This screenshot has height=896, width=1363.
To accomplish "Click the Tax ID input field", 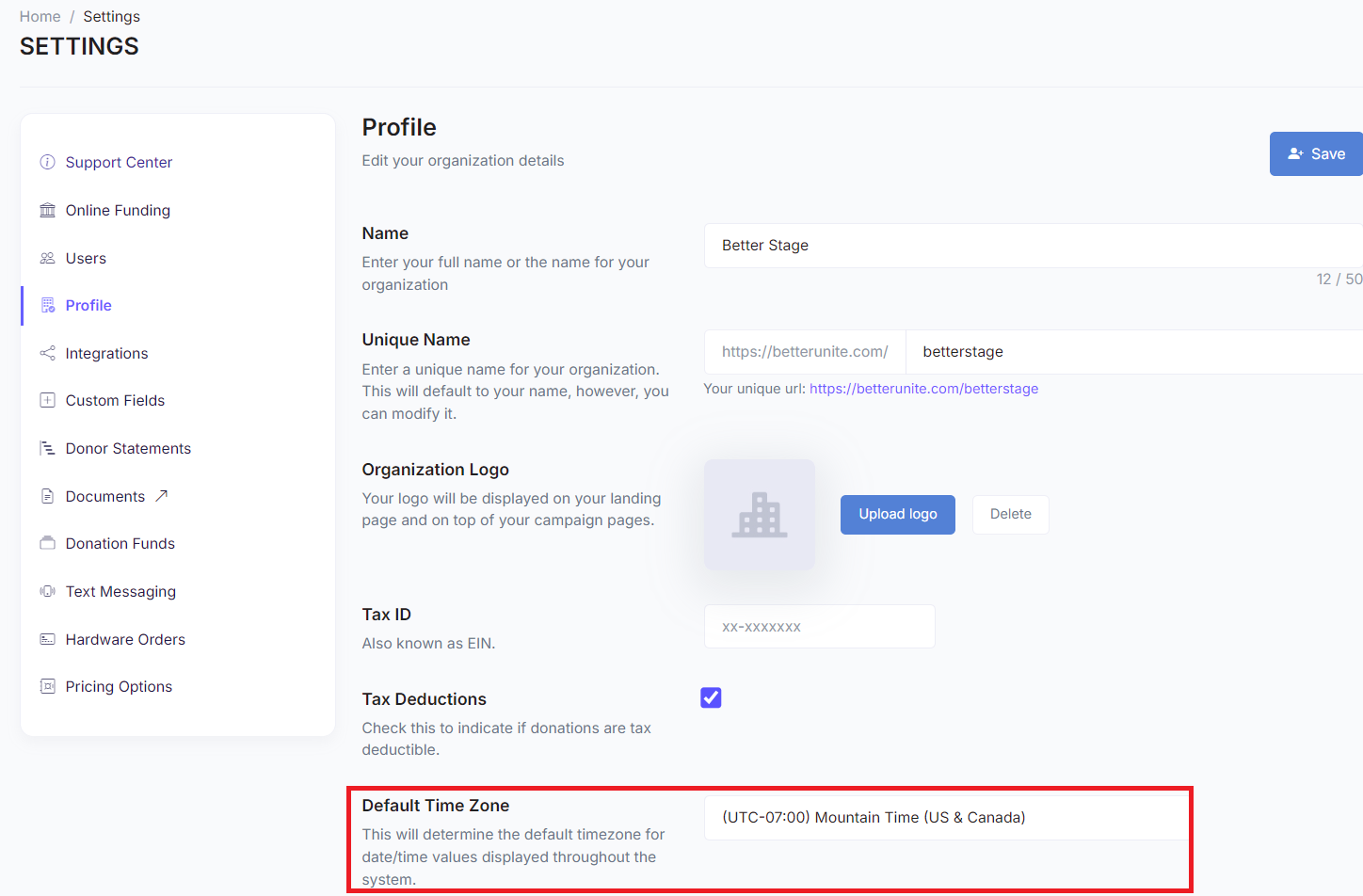I will pyautogui.click(x=819, y=627).
